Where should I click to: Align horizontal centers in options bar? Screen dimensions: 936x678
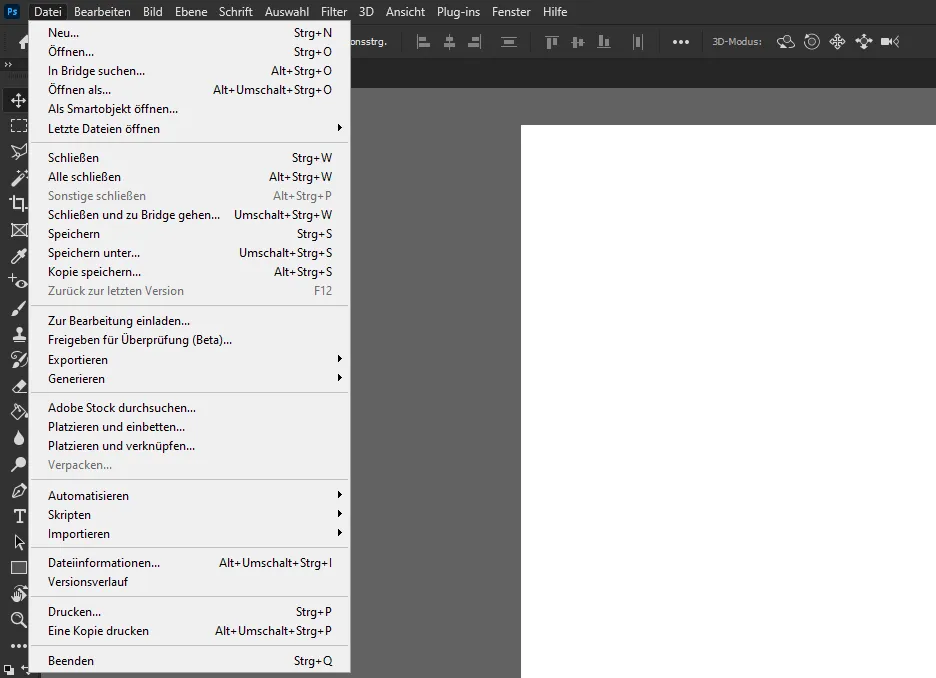(449, 42)
